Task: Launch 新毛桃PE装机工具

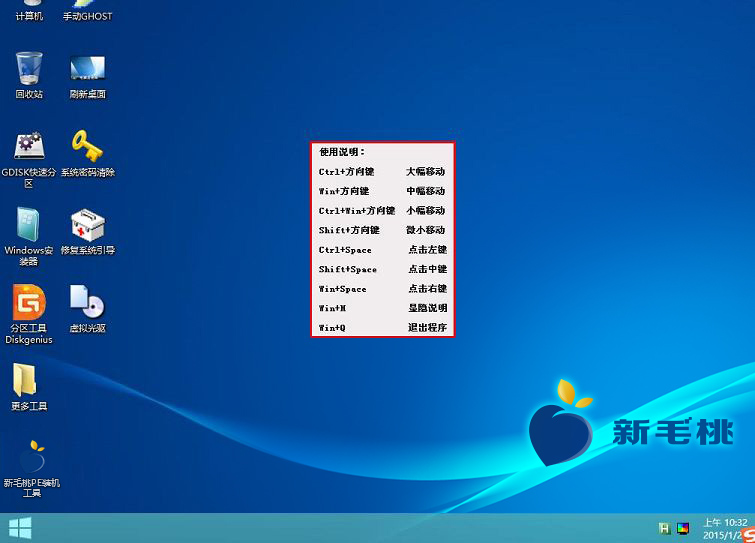Action: tap(32, 468)
